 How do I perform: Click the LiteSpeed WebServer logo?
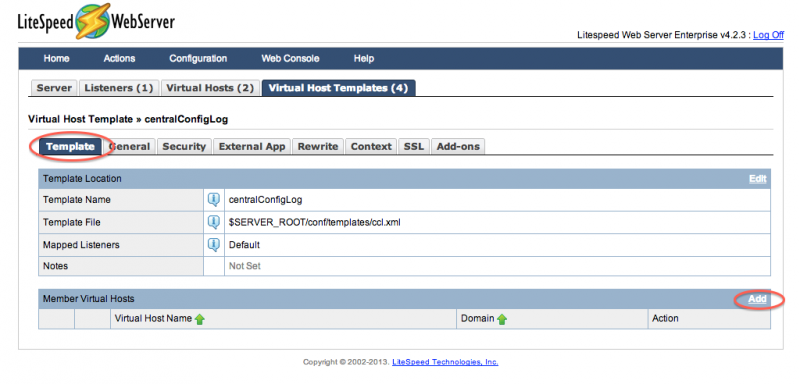(96, 21)
